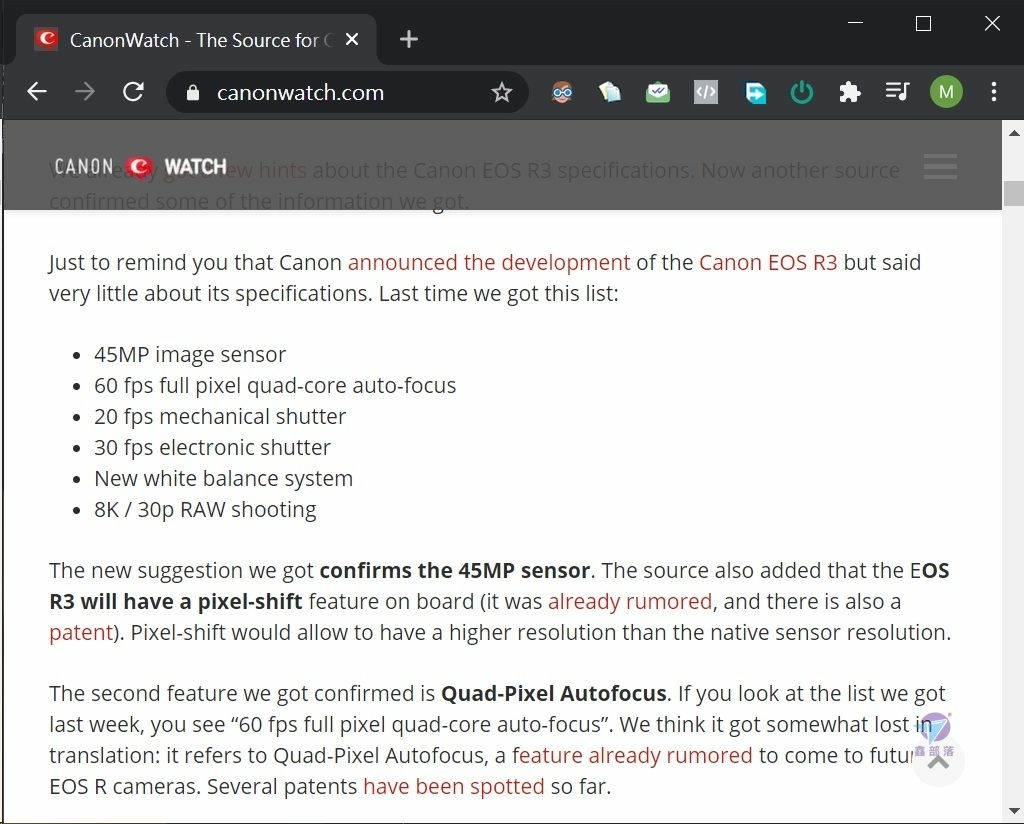Screen dimensions: 1024x824
Task: Click the vertical scrollbar thumb
Action: [1014, 193]
